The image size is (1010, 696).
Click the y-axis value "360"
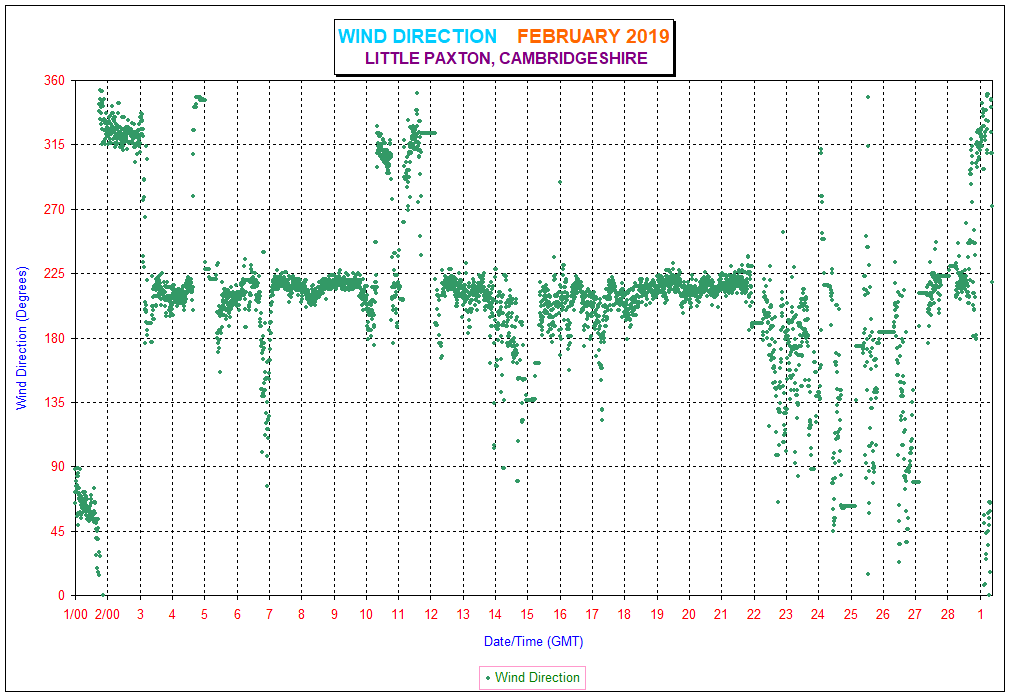click(54, 80)
